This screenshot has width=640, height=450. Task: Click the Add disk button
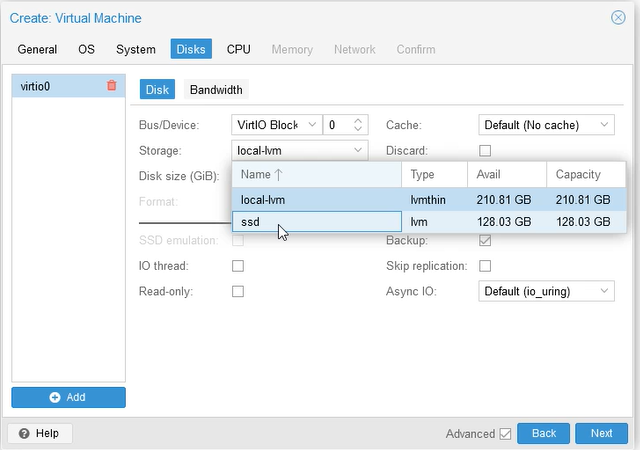tap(68, 397)
